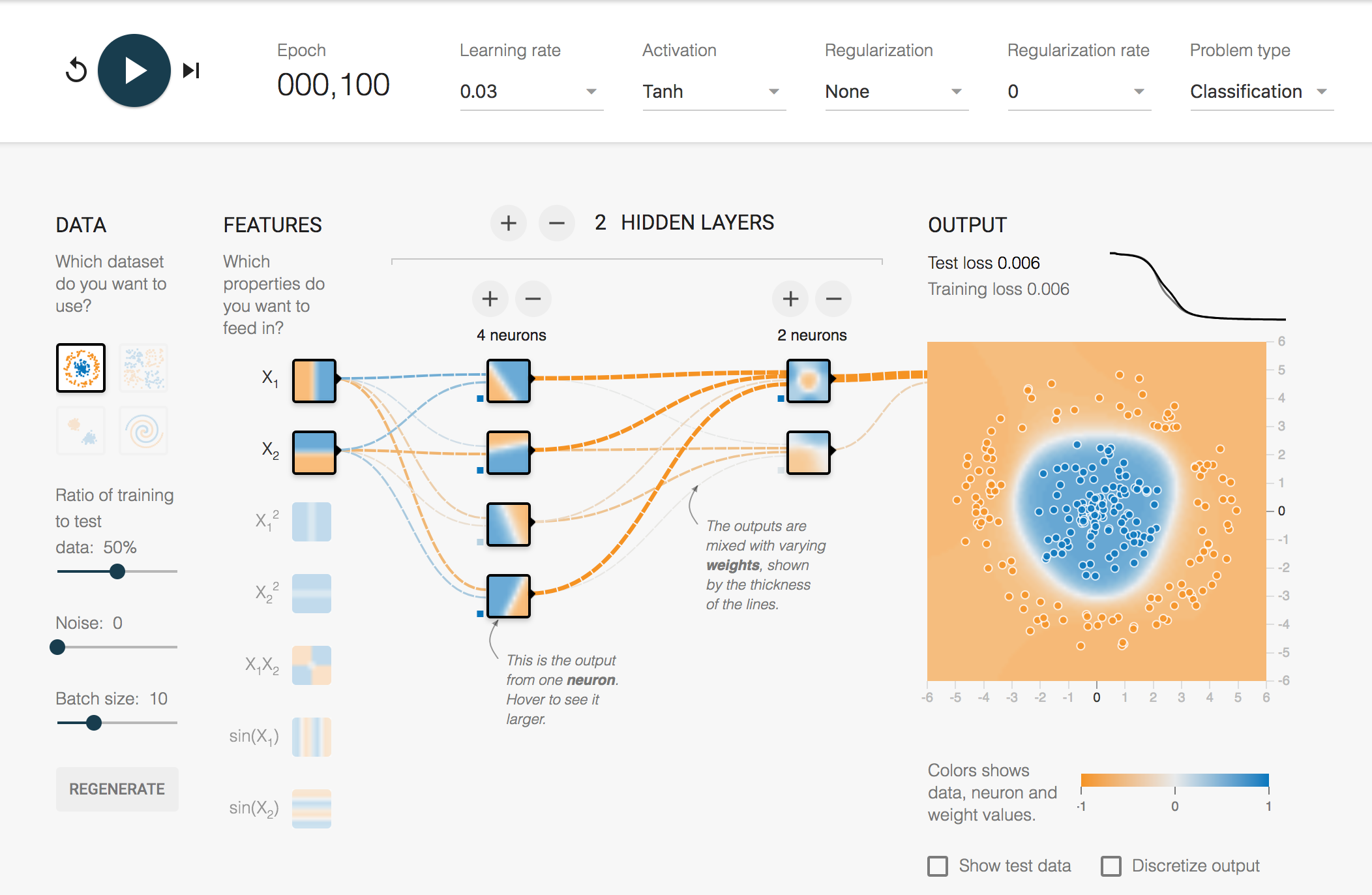Toggle off the X1 input feature
The image size is (1372, 895).
click(315, 381)
